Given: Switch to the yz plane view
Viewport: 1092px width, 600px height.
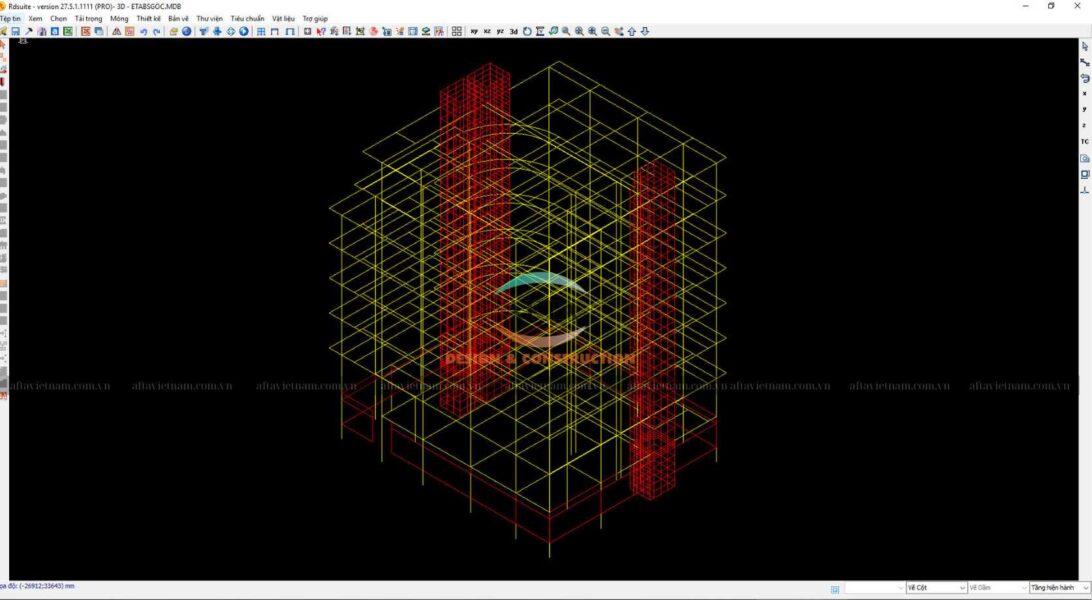Looking at the screenshot, I should (500, 31).
